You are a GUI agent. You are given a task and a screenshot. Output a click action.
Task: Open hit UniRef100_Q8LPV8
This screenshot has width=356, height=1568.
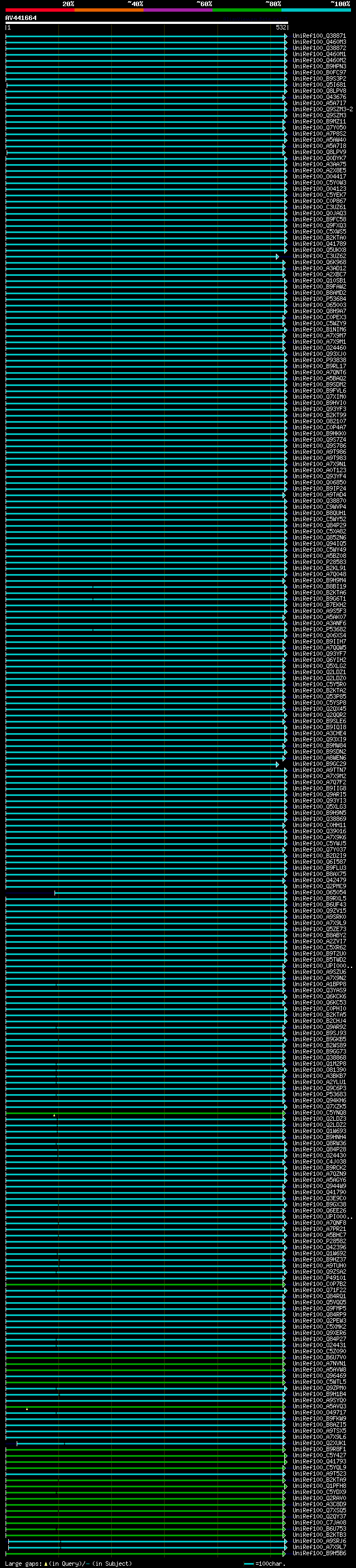[x=319, y=91]
